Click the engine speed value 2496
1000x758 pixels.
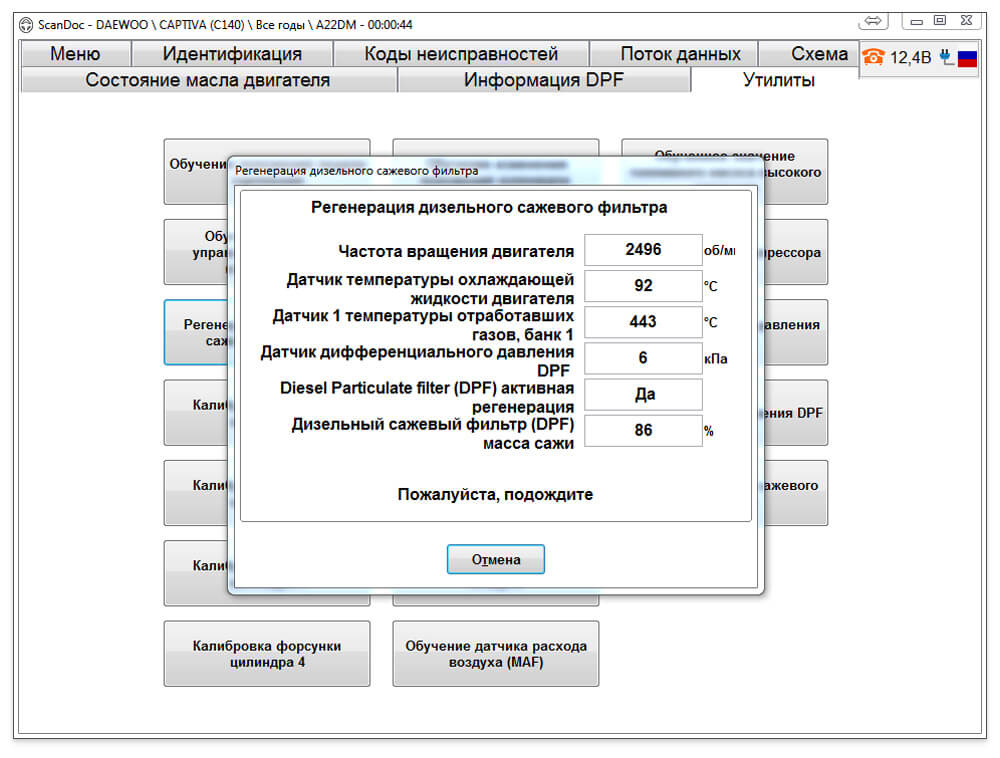(x=643, y=249)
